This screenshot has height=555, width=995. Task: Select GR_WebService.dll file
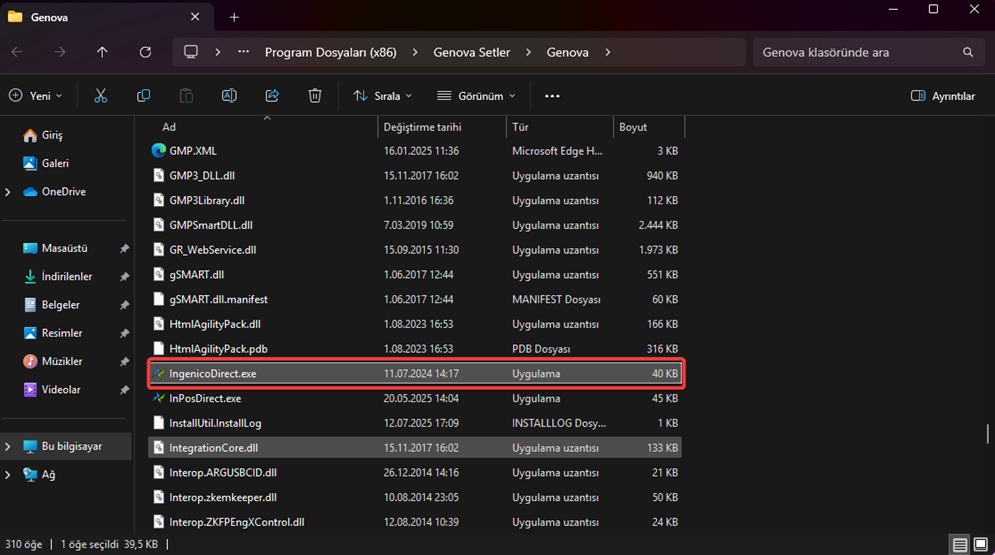[415, 250]
